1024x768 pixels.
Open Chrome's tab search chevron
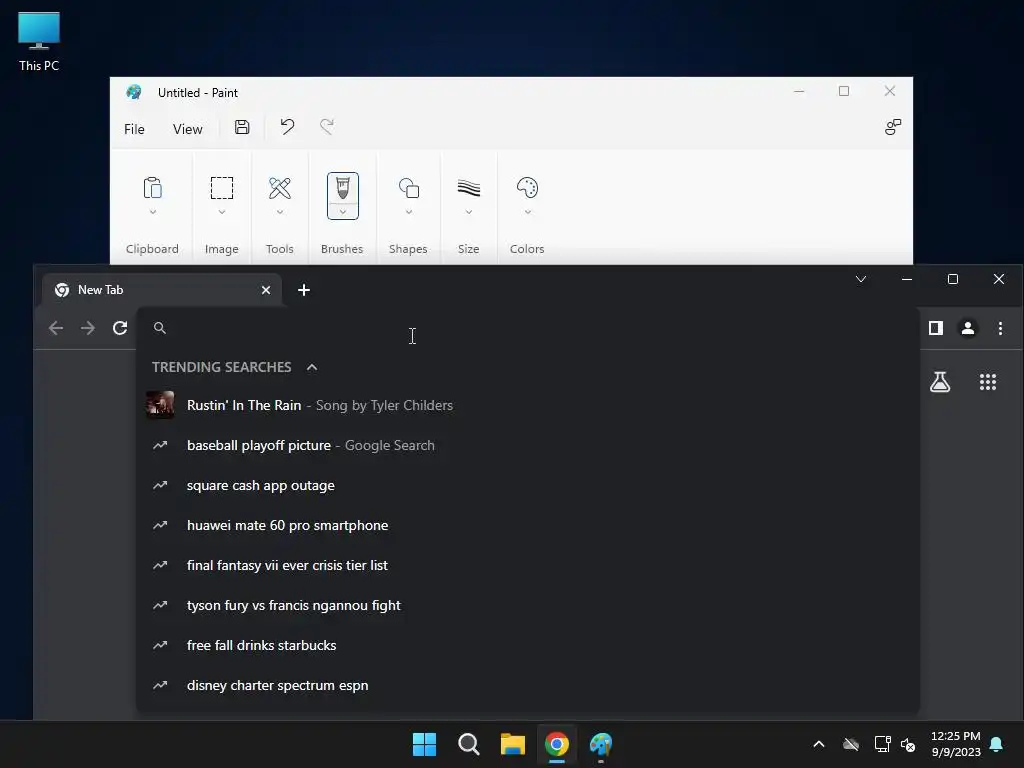tap(861, 279)
